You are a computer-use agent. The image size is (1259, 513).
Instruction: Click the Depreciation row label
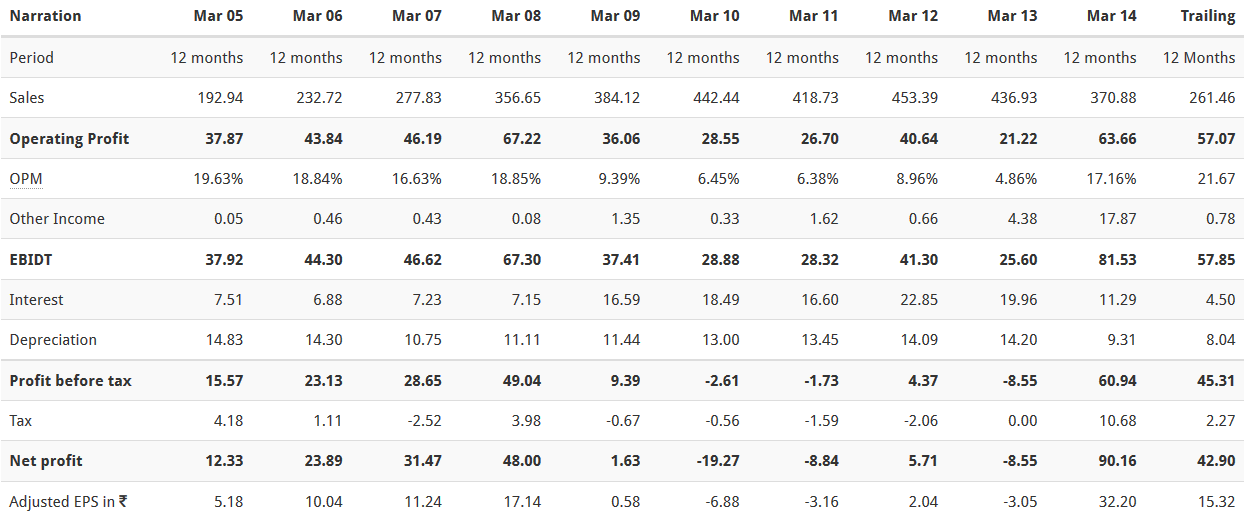[x=53, y=340]
